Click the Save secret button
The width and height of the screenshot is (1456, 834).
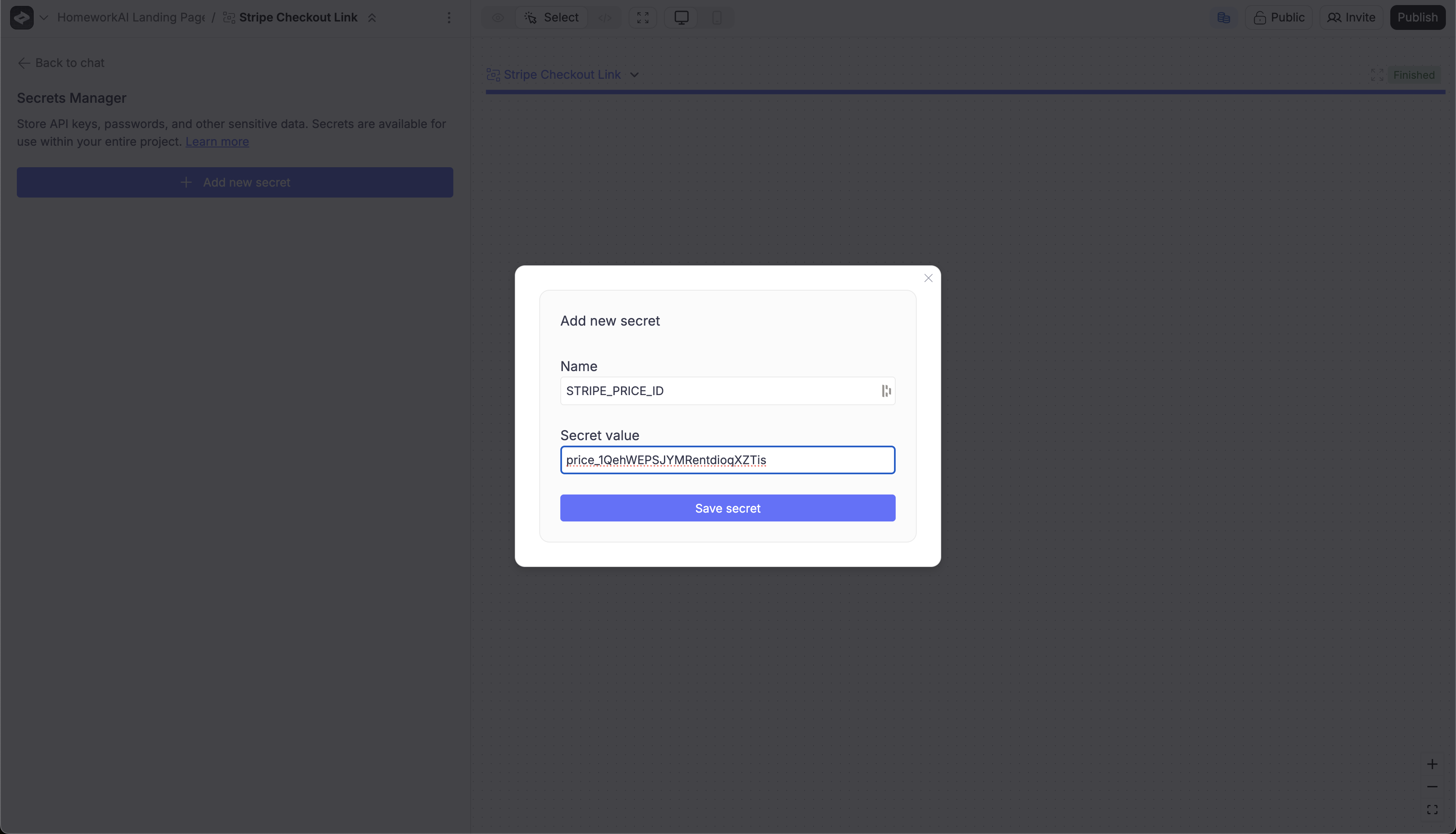pos(728,508)
